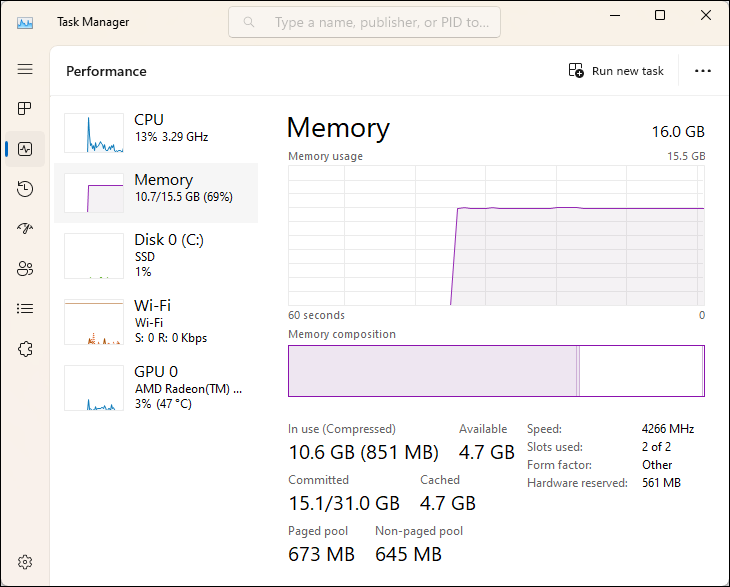Click the Wi-Fi mini throughput graph

(x=94, y=322)
